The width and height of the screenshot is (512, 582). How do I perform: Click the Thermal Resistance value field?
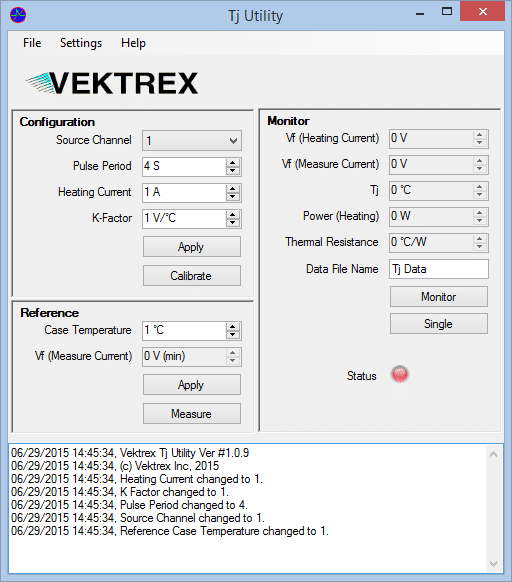click(431, 243)
